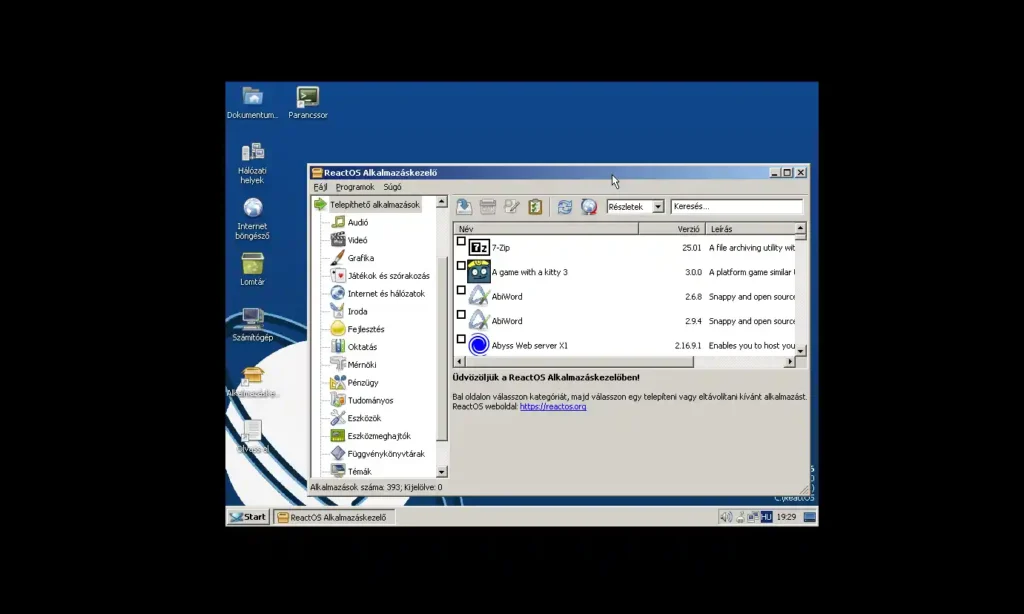Open the Súgó menu
Viewport: 1024px width, 614px height.
[392, 187]
